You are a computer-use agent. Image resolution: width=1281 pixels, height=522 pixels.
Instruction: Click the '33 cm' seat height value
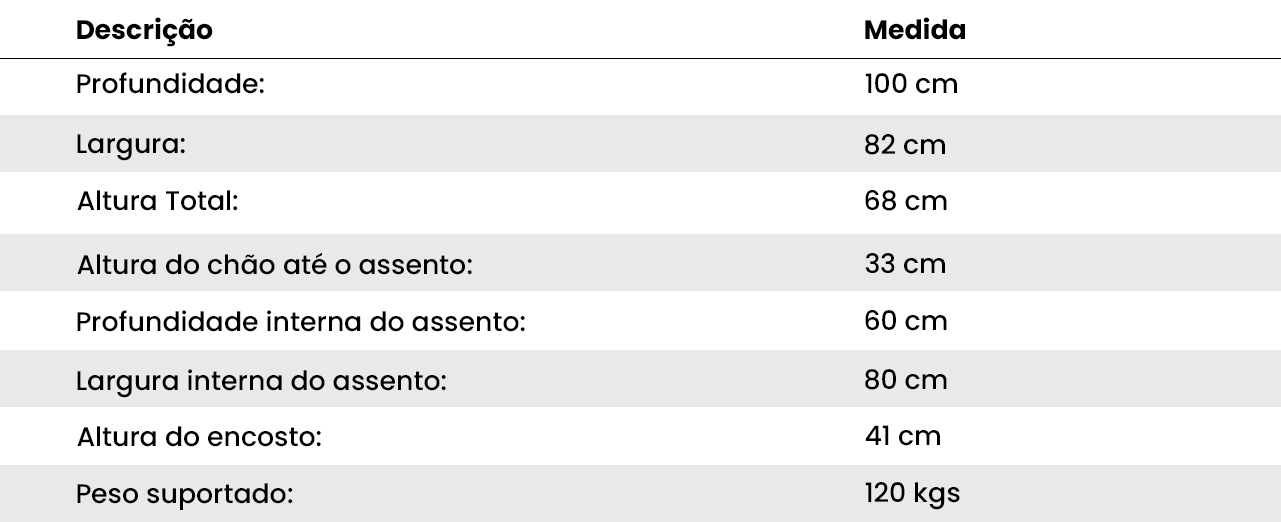click(x=904, y=265)
